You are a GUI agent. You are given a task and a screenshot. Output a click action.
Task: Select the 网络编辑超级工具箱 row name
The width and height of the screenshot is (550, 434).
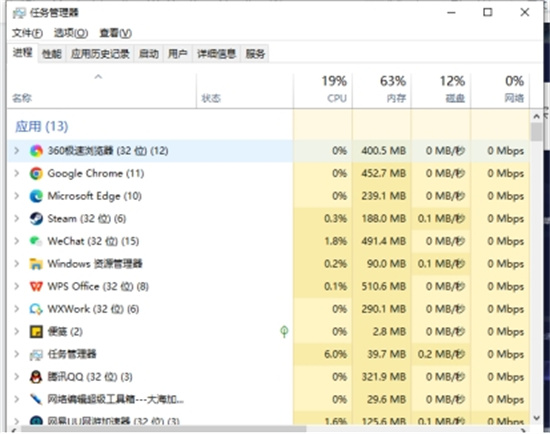(x=116, y=399)
